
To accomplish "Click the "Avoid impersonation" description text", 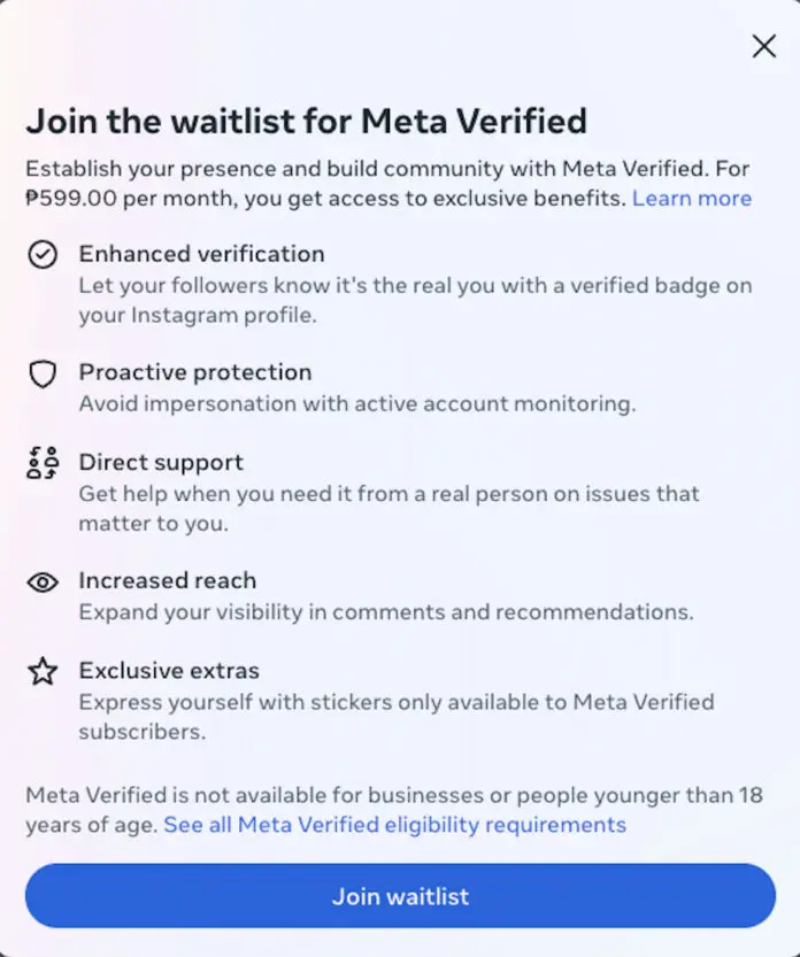I will [357, 404].
